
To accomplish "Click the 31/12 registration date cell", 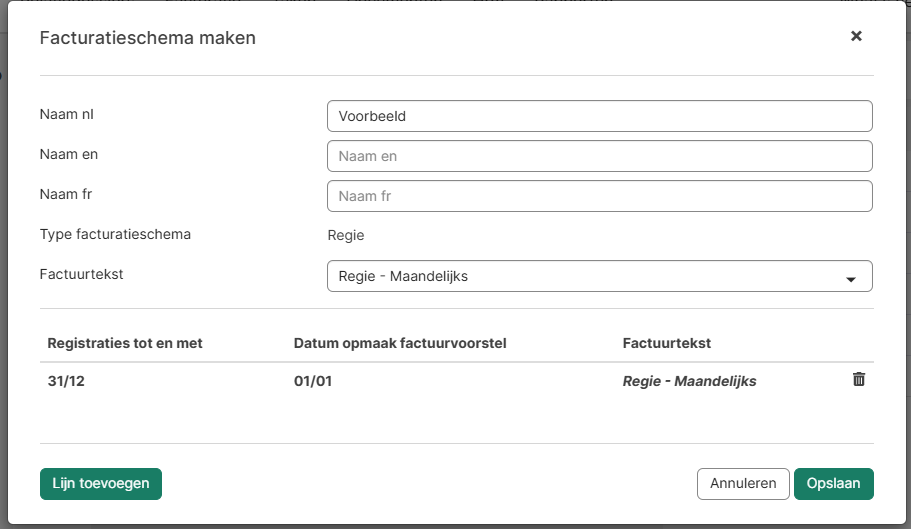I will pyautogui.click(x=65, y=381).
